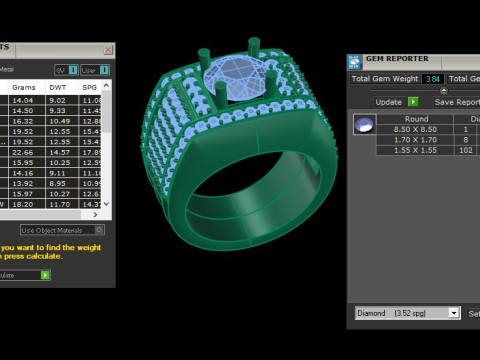Viewport: 480px width, 360px height.
Task: Click the Save Report button
Action: [457, 102]
